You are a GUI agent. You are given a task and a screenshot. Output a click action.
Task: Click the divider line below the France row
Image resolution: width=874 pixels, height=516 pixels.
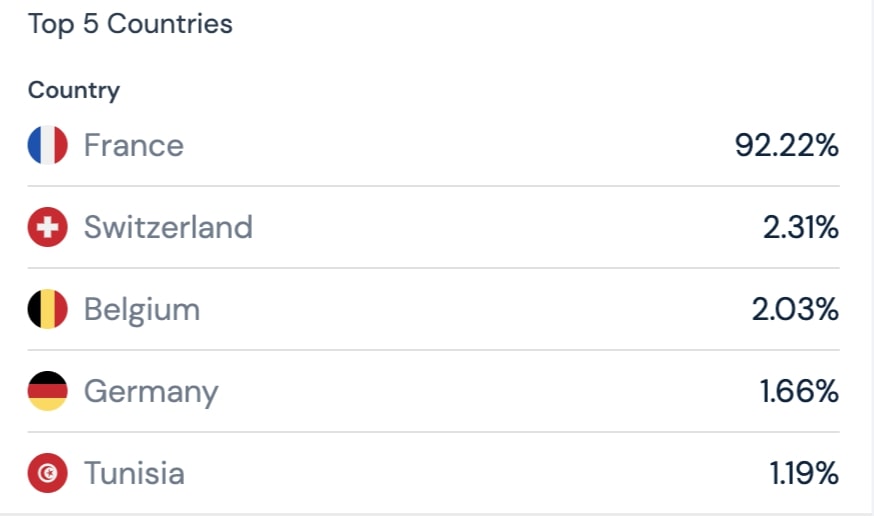(x=433, y=186)
